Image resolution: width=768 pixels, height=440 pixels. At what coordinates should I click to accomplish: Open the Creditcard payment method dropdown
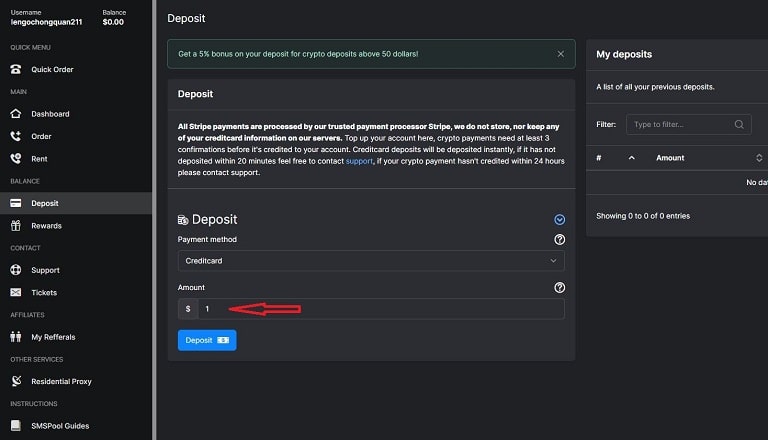371,261
